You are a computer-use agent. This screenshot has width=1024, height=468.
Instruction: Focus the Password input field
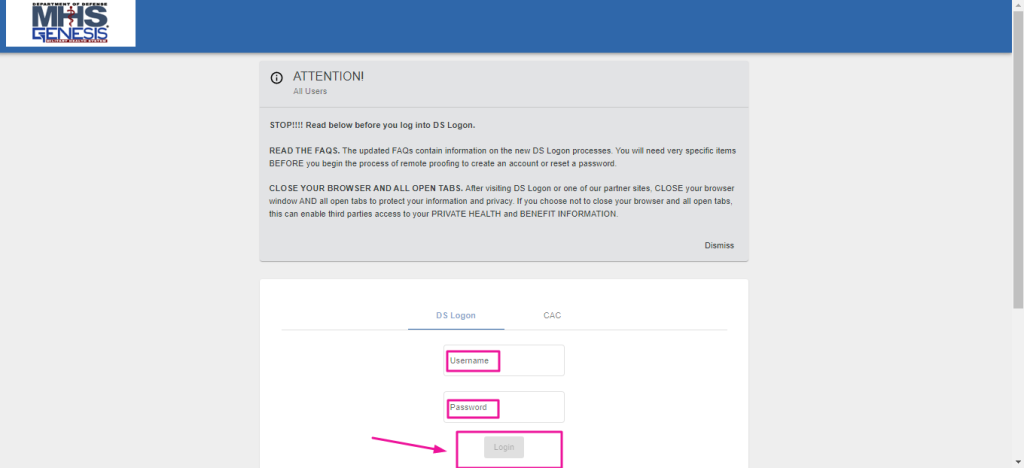pos(504,407)
